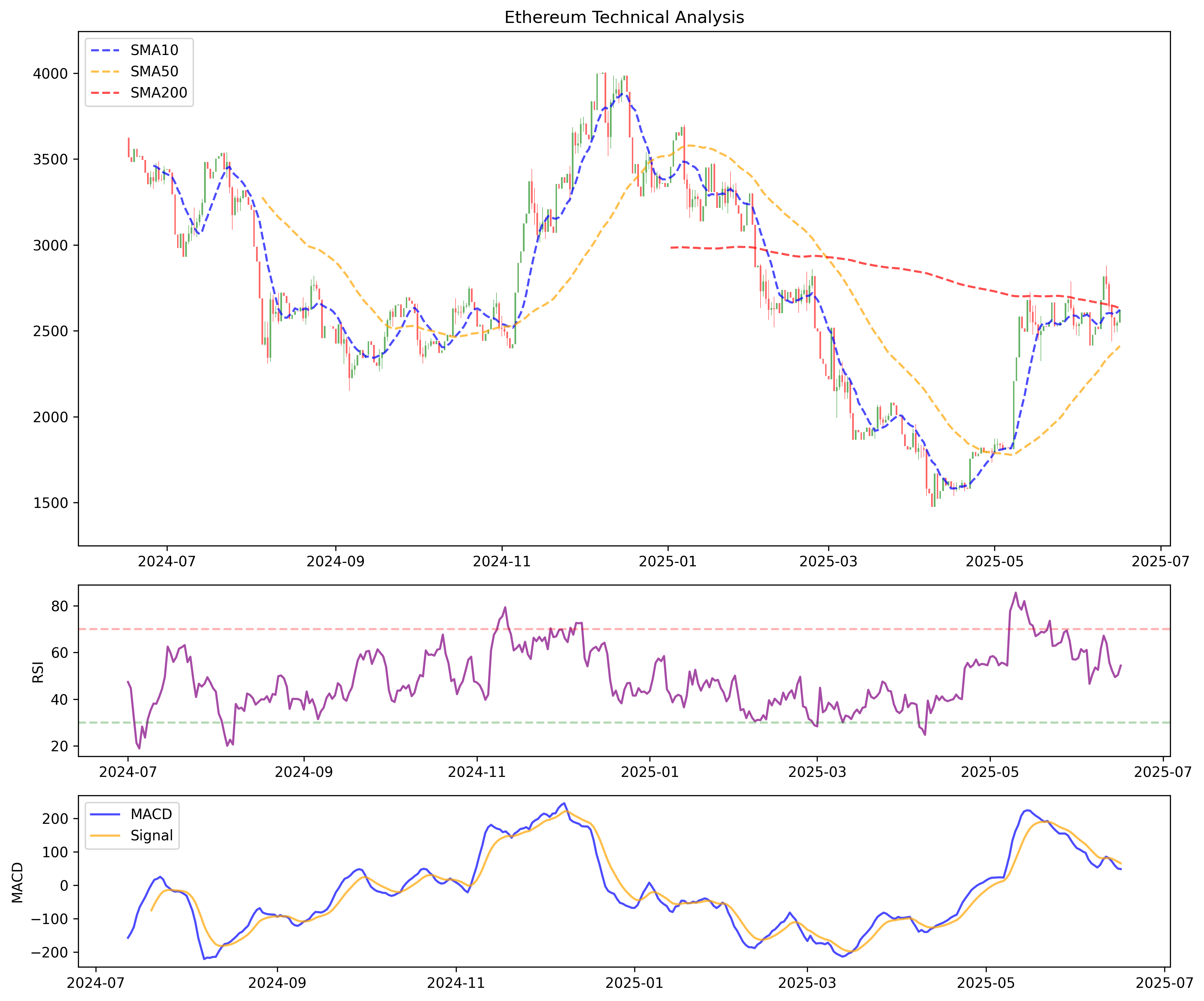
Task: Click the 2025-05 label under RSI chart
Action: click(989, 772)
